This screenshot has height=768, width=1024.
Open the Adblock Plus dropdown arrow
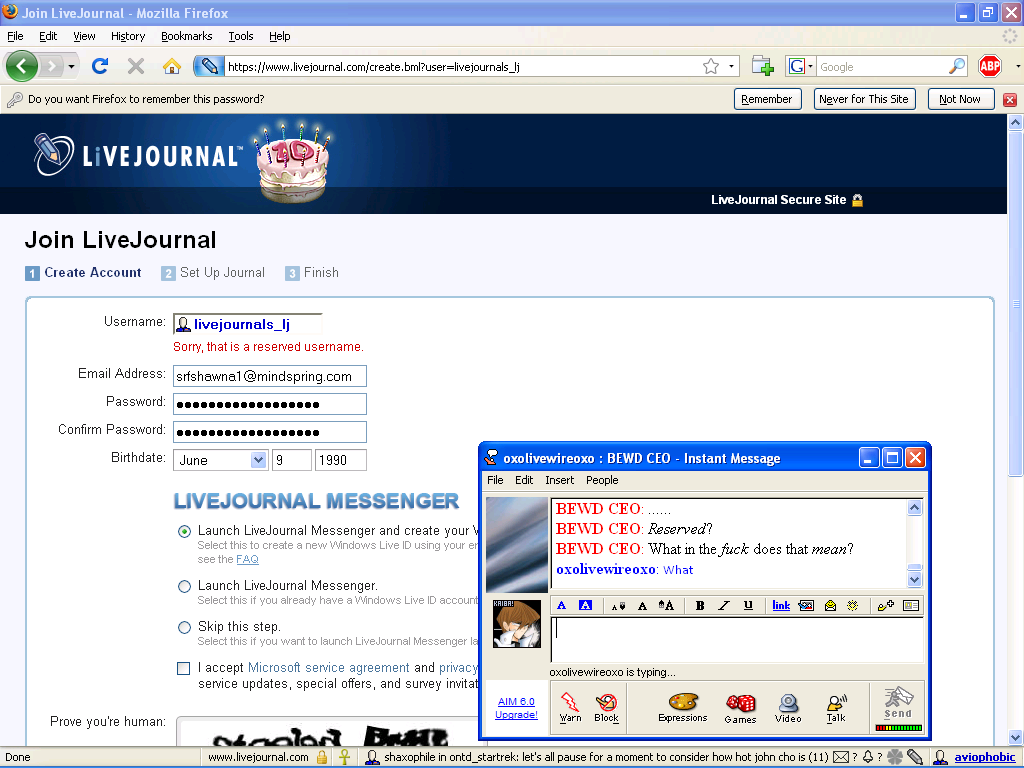pos(1017,66)
